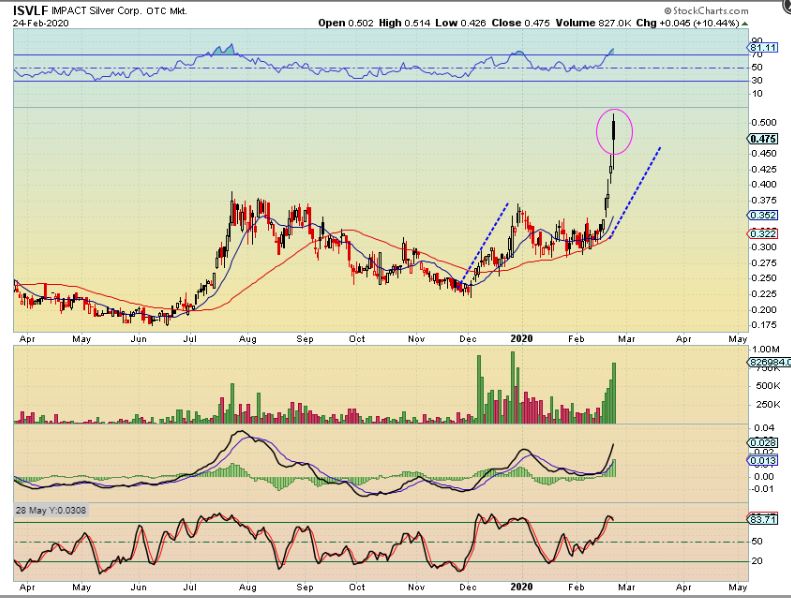
Task: Click the IMPACT Silver Corp. company name
Action: (x=97, y=11)
